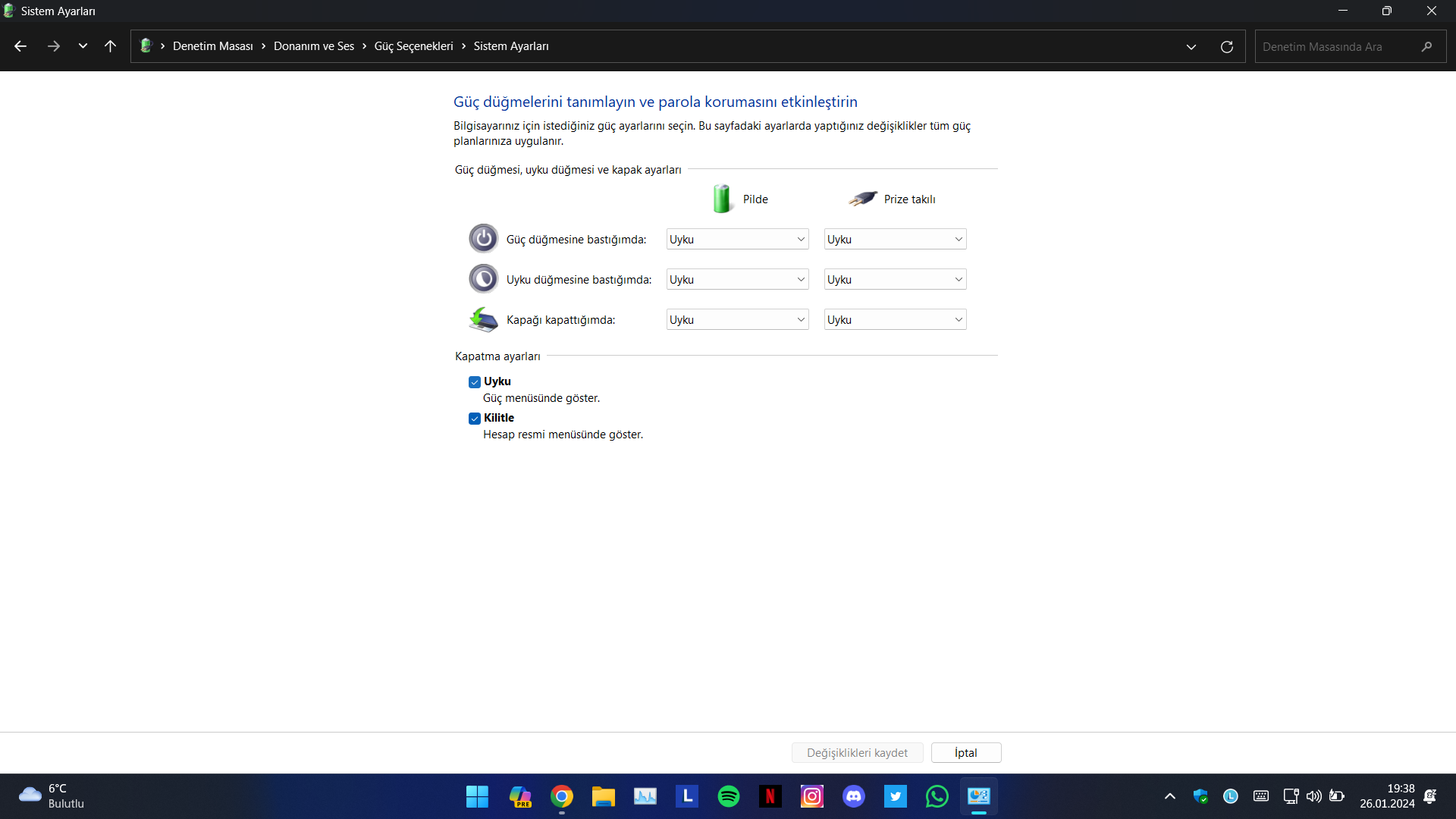The width and height of the screenshot is (1456, 819).
Task: Click the up-one-level arrow icon
Action: tap(110, 46)
